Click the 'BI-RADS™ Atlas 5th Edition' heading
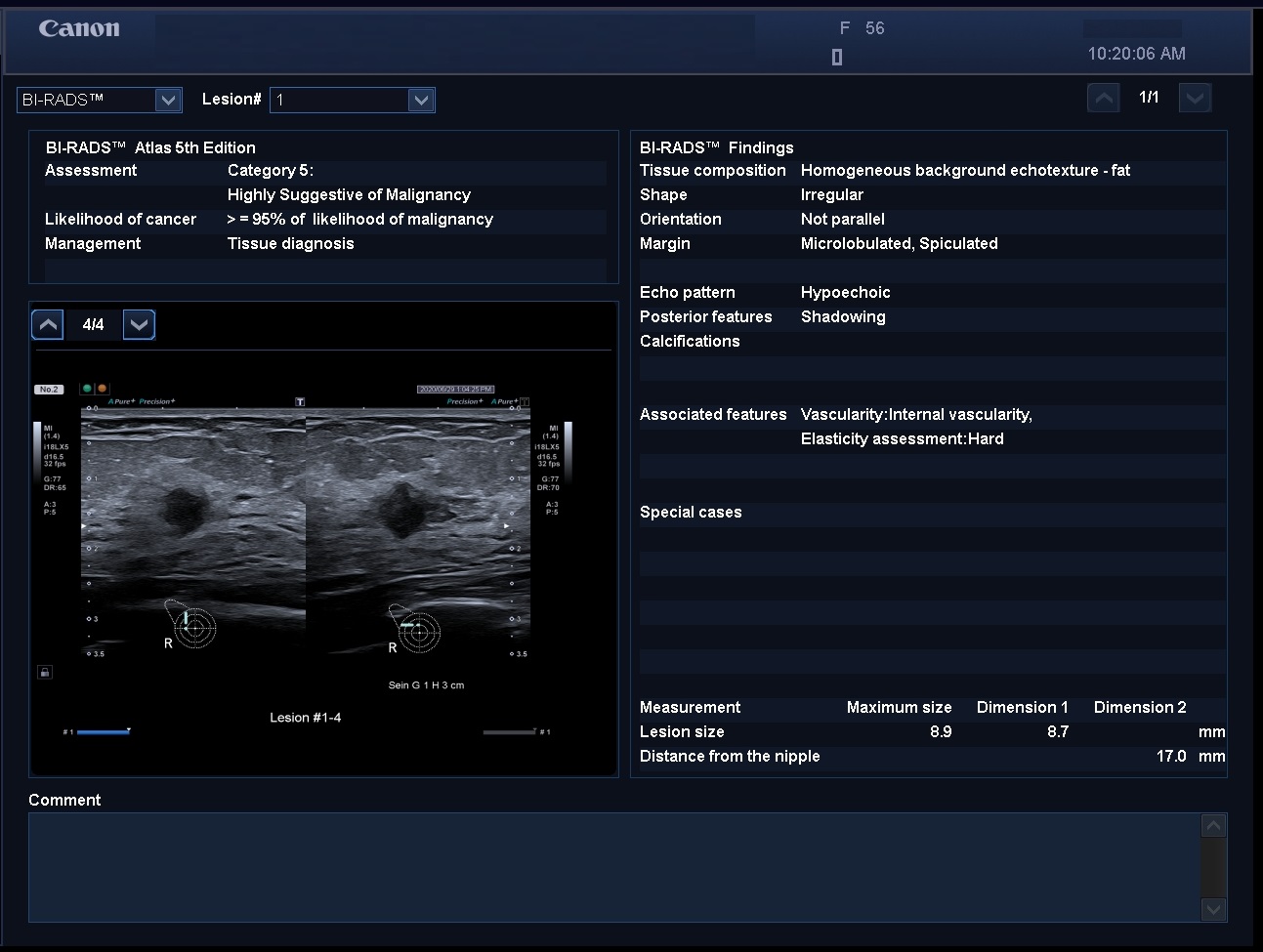Screen dimensions: 1263x952 point(150,147)
